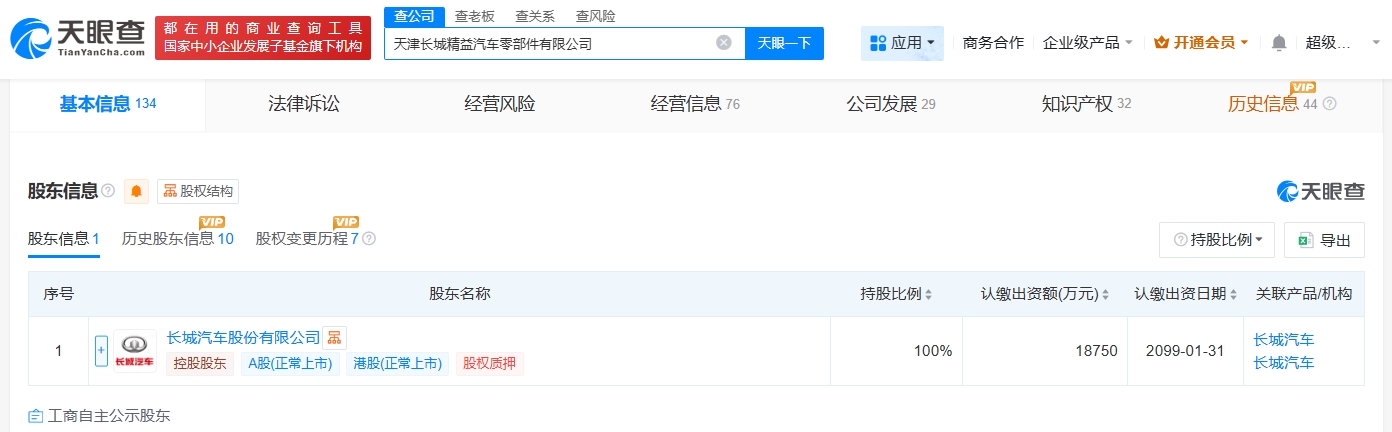
Task: Switch to the 法律诉讼 tab
Action: click(x=303, y=104)
